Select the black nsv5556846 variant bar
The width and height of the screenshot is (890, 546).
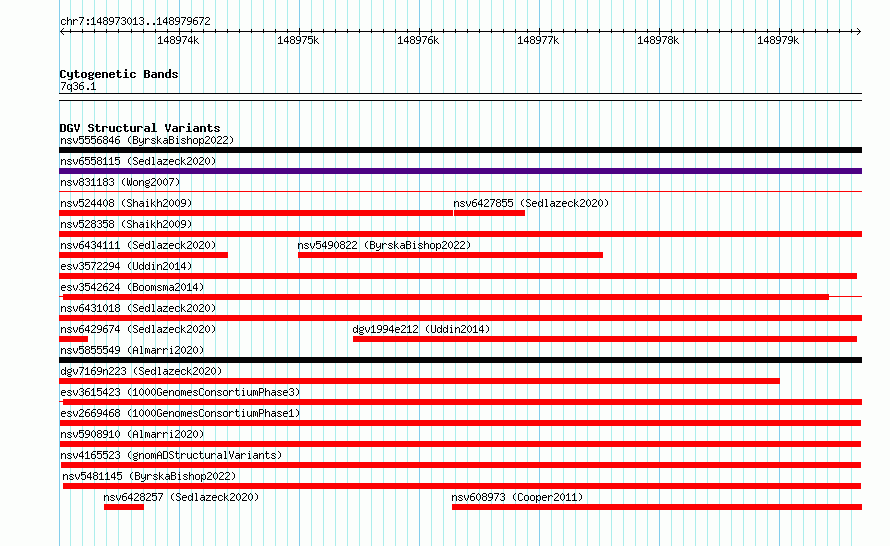[460, 150]
